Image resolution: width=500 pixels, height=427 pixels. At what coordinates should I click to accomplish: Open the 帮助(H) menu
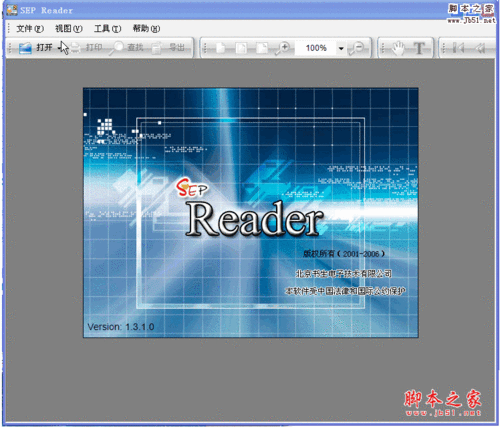pyautogui.click(x=146, y=29)
